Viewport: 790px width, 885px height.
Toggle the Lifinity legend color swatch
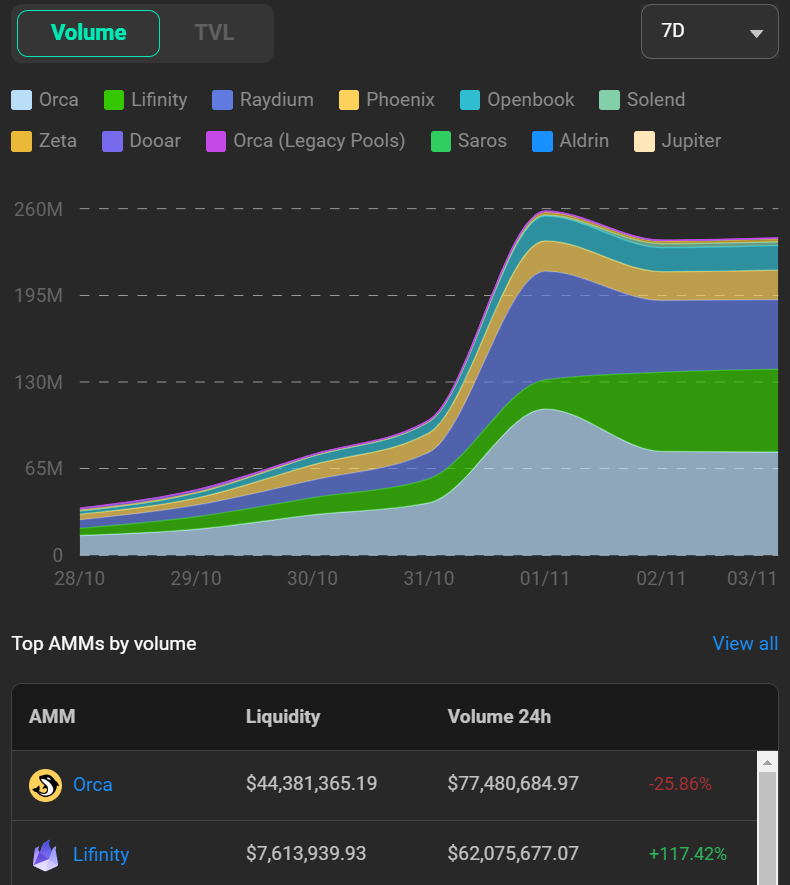coord(114,100)
